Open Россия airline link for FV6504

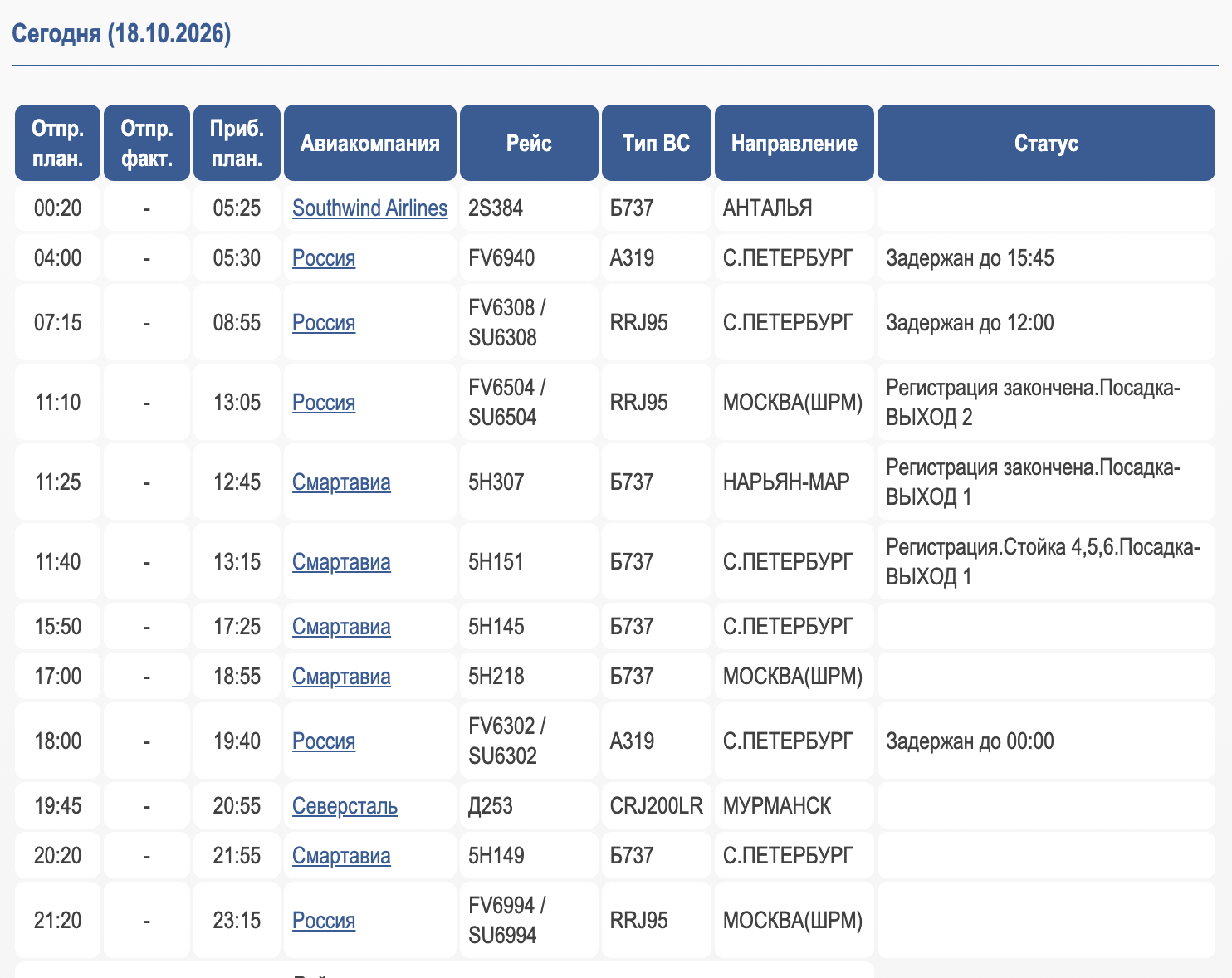324,402
